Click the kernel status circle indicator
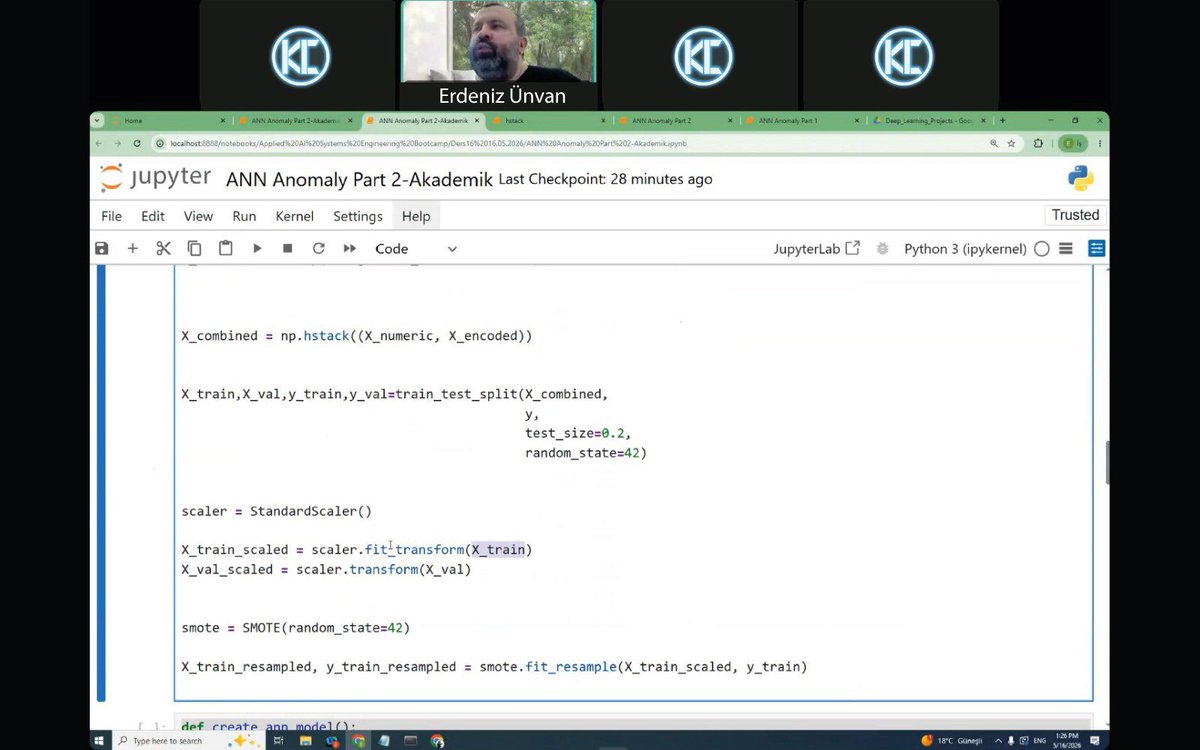1200x750 pixels. coord(1042,249)
